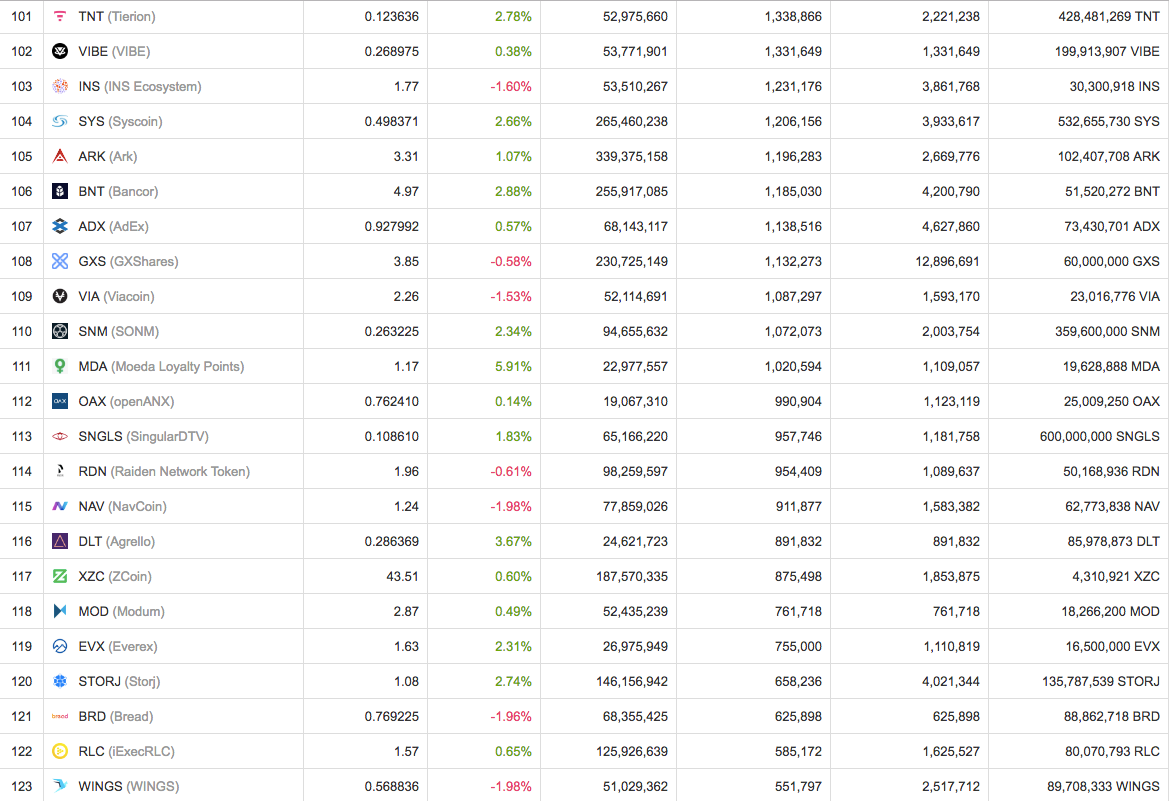Viewport: 1169px width, 801px height.
Task: Select the 0.123636 price cell
Action: click(x=391, y=16)
